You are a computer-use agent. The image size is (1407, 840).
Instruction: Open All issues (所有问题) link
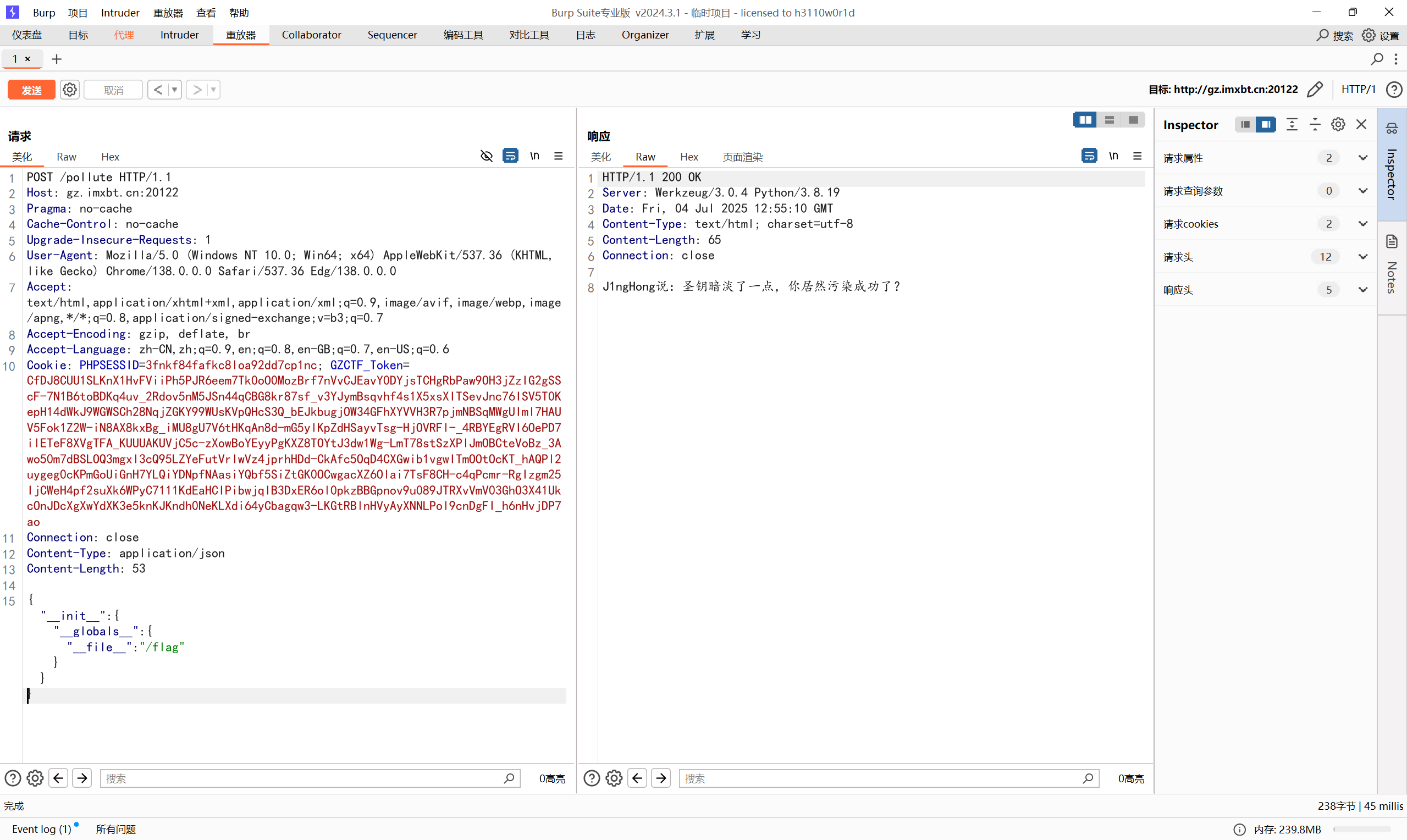click(x=115, y=828)
